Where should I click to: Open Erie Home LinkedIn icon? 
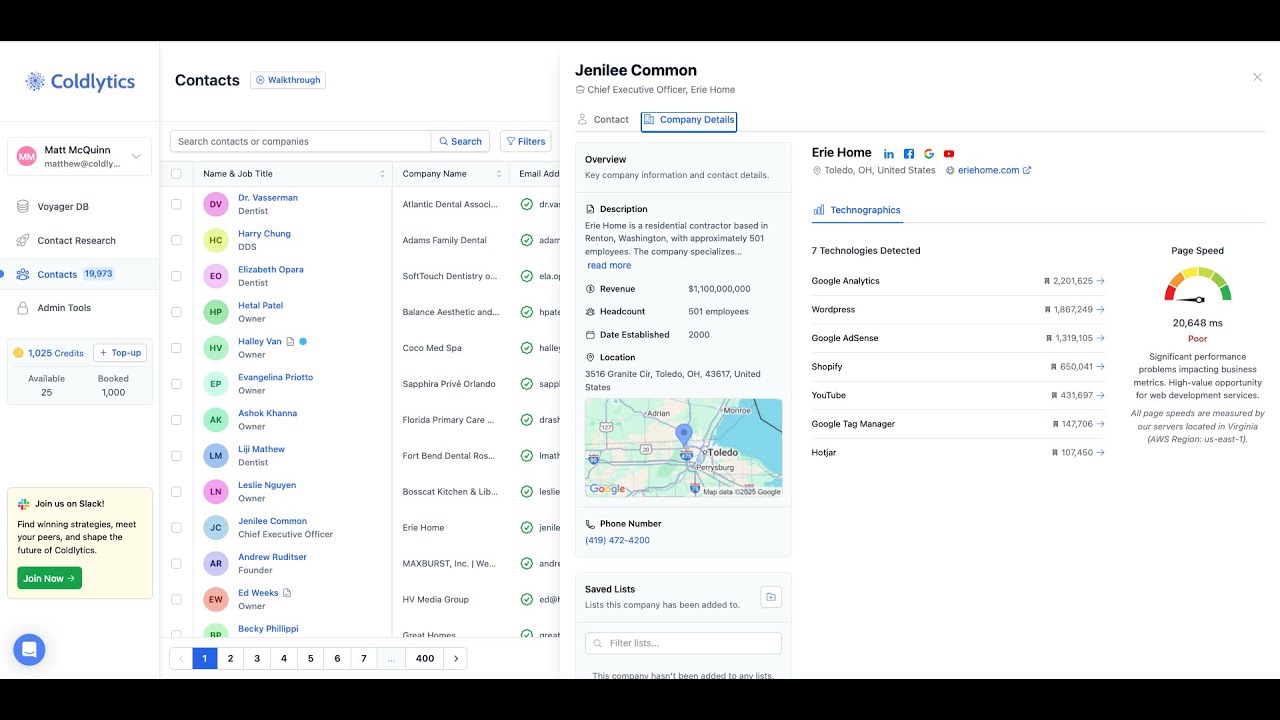[889, 154]
